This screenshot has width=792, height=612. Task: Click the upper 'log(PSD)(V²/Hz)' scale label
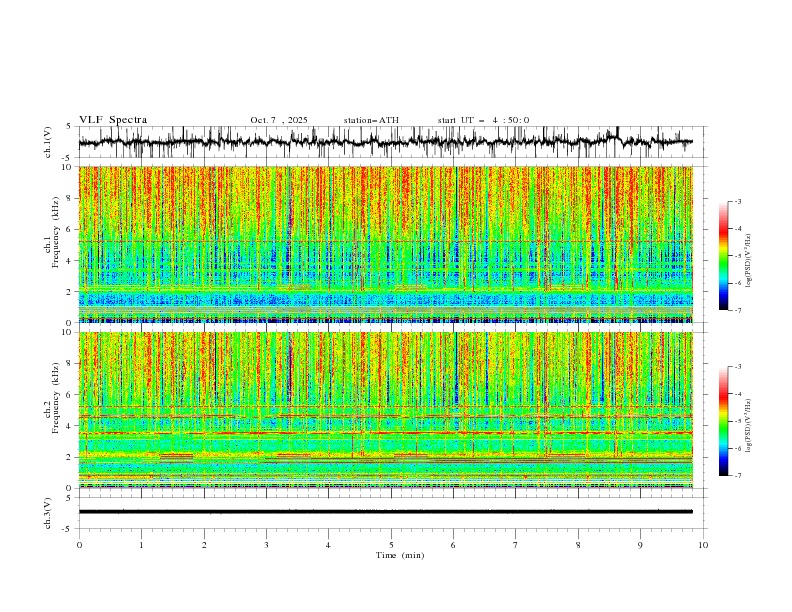tap(749, 261)
